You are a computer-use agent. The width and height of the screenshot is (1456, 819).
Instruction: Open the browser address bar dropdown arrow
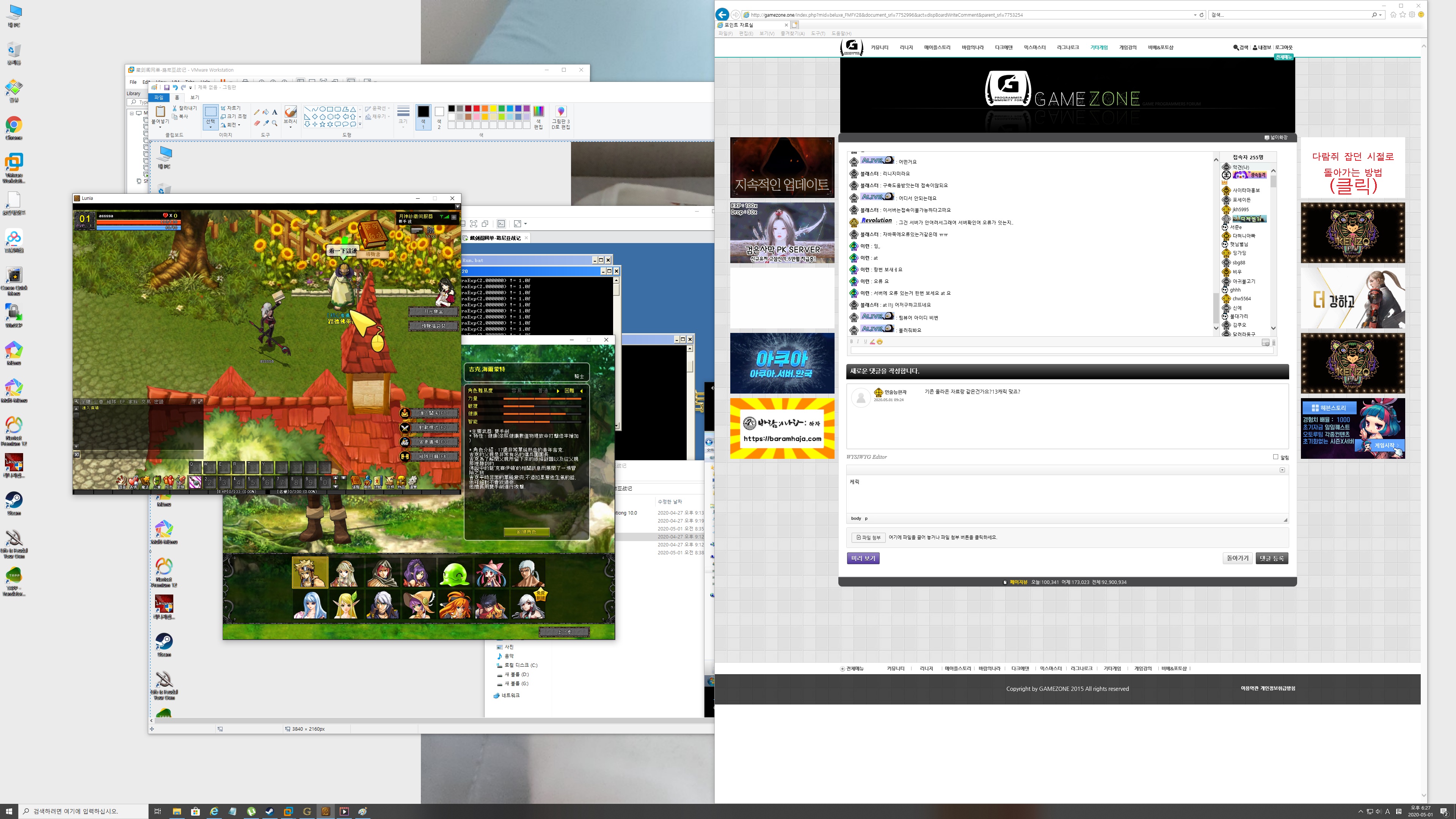click(1195, 15)
